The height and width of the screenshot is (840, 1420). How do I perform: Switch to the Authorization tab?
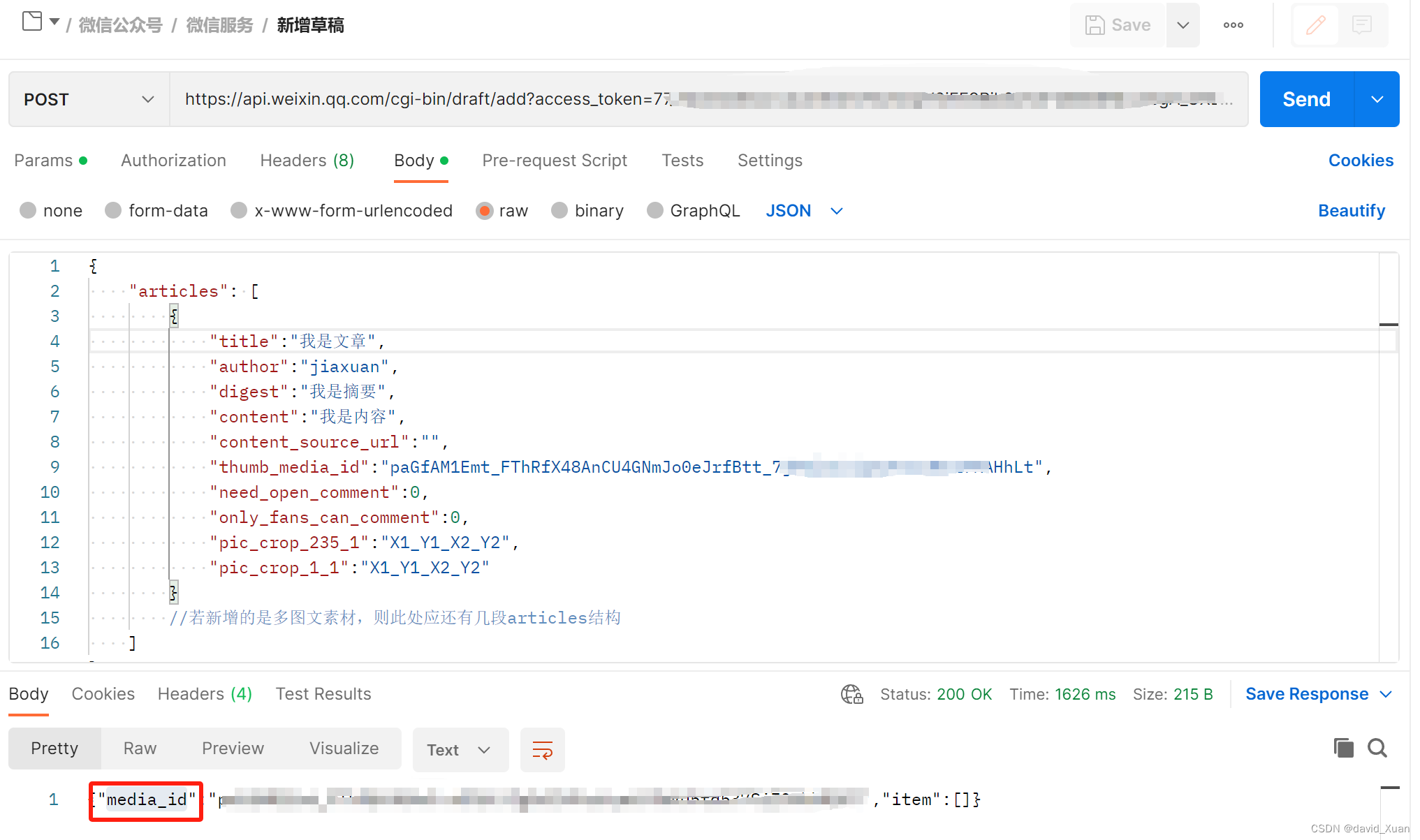pos(173,161)
